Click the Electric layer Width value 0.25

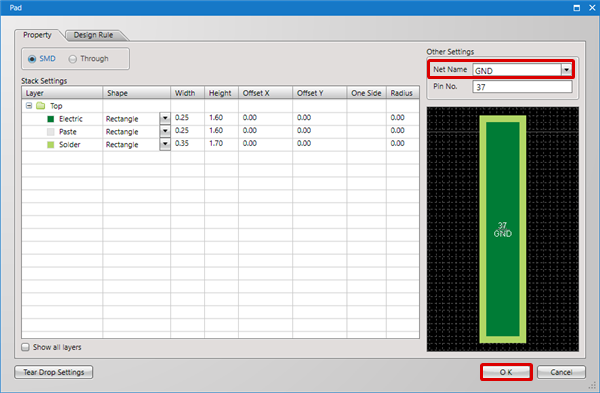(x=182, y=118)
